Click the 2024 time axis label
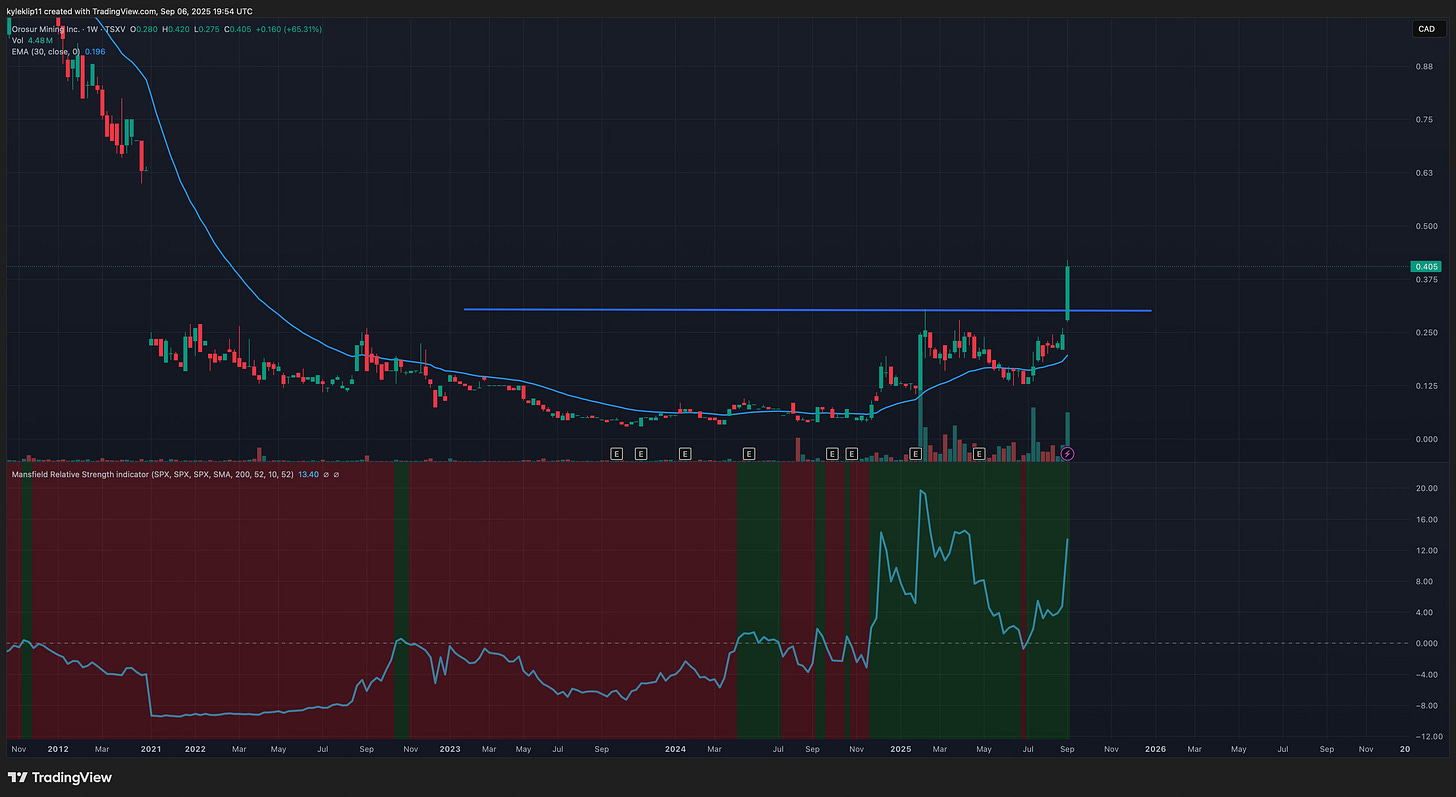Image resolution: width=1456 pixels, height=797 pixels. (676, 748)
